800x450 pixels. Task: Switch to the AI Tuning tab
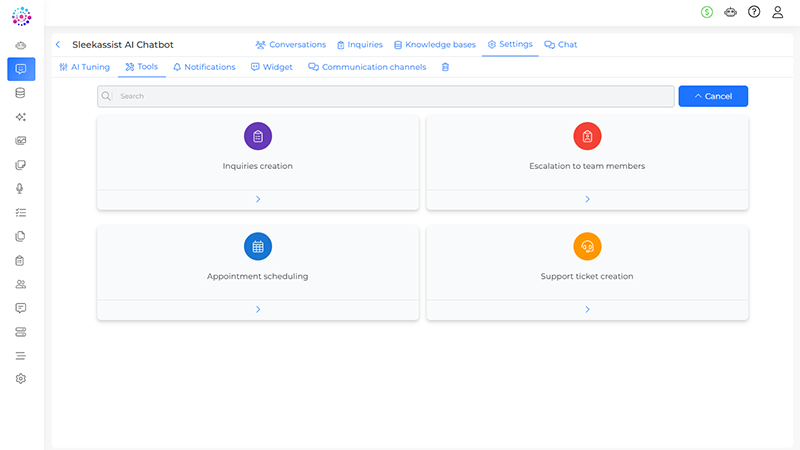click(x=84, y=67)
